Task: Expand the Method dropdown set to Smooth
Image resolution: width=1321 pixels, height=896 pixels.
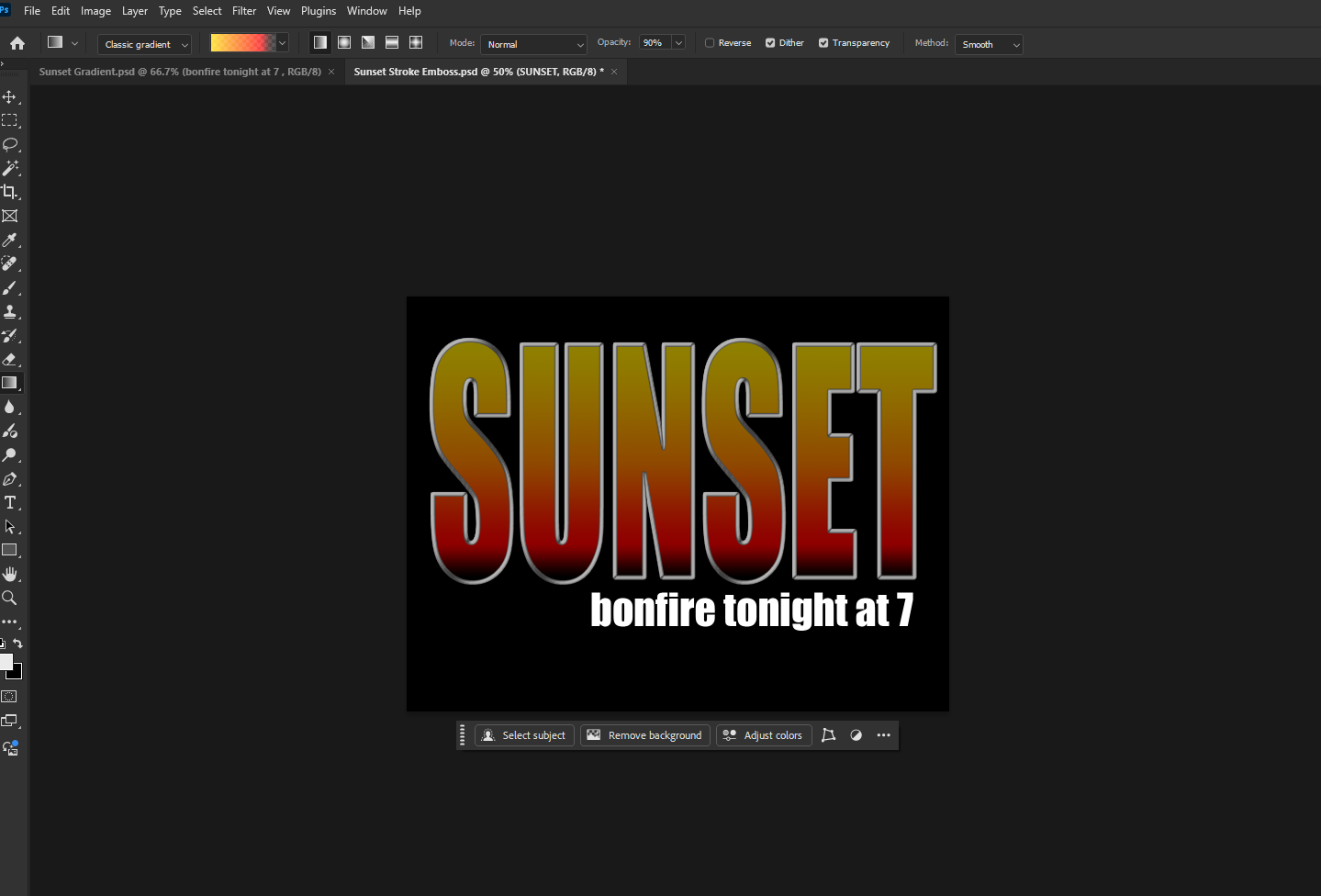Action: tap(988, 43)
